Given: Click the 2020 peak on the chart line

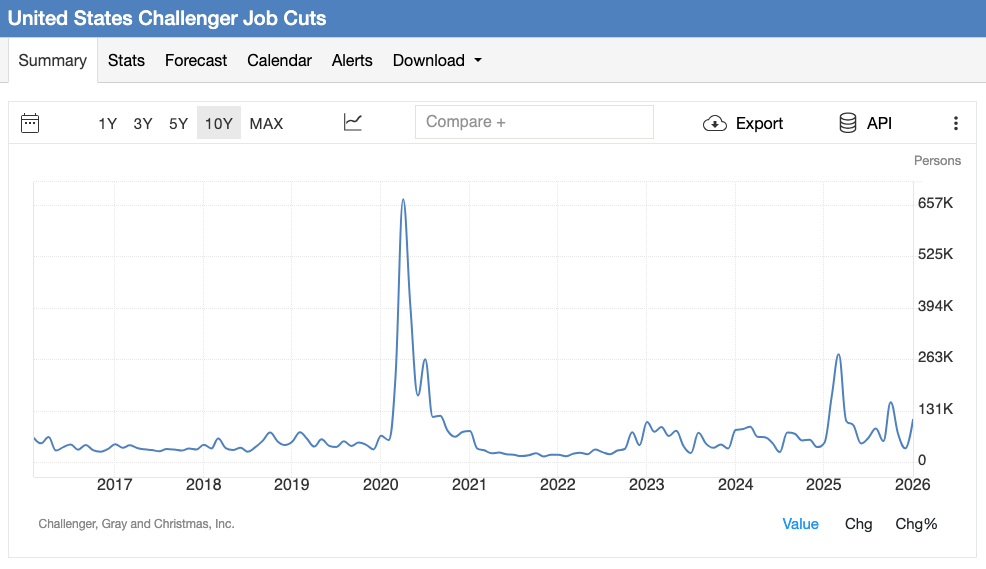Looking at the screenshot, I should (x=403, y=201).
